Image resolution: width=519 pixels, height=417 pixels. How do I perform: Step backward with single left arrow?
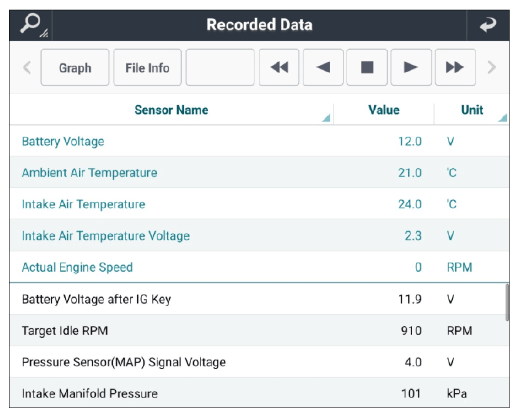click(323, 67)
